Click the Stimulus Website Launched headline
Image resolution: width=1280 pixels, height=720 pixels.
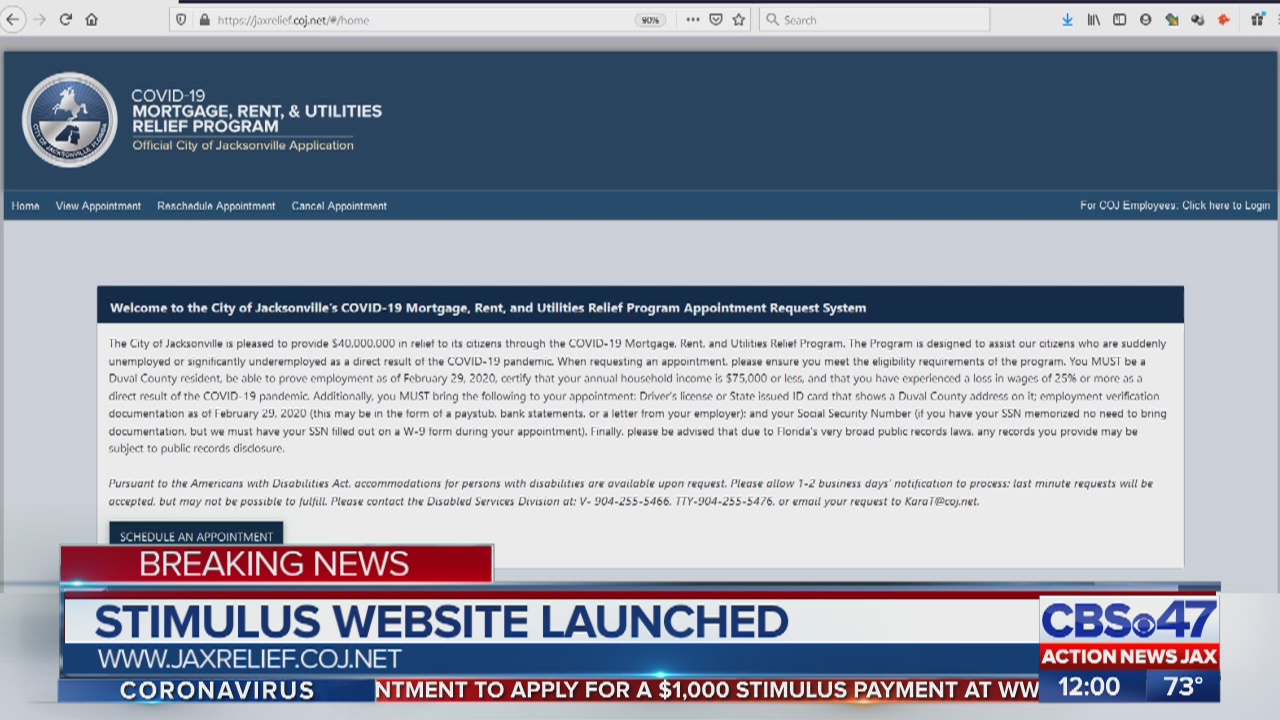[441, 622]
